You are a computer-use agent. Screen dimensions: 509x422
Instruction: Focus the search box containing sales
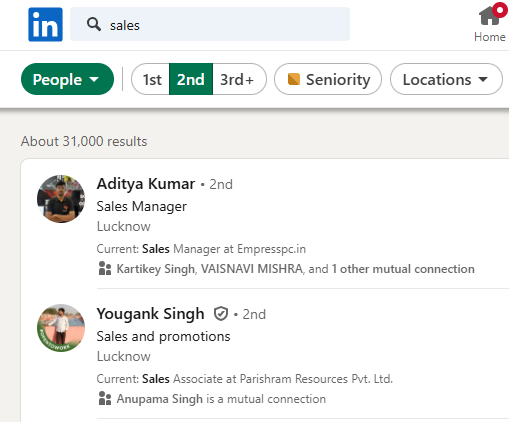(210, 24)
